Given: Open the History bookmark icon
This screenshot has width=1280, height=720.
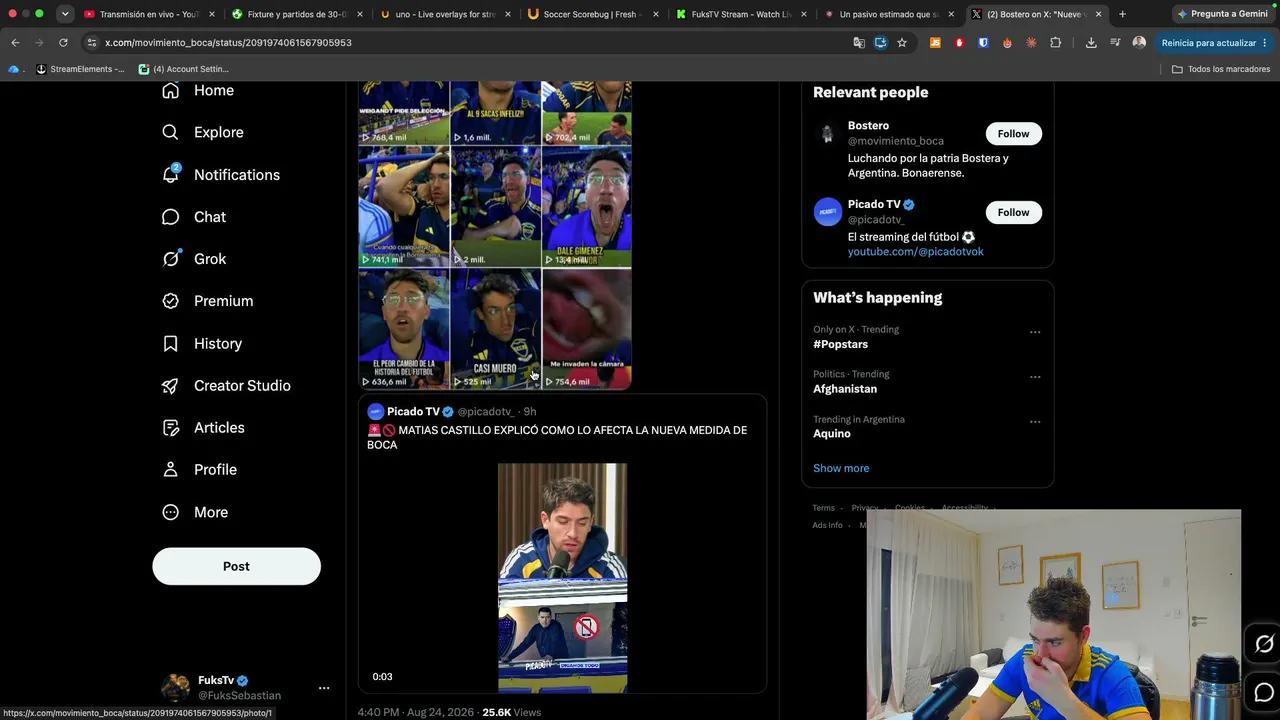Looking at the screenshot, I should pyautogui.click(x=170, y=343).
